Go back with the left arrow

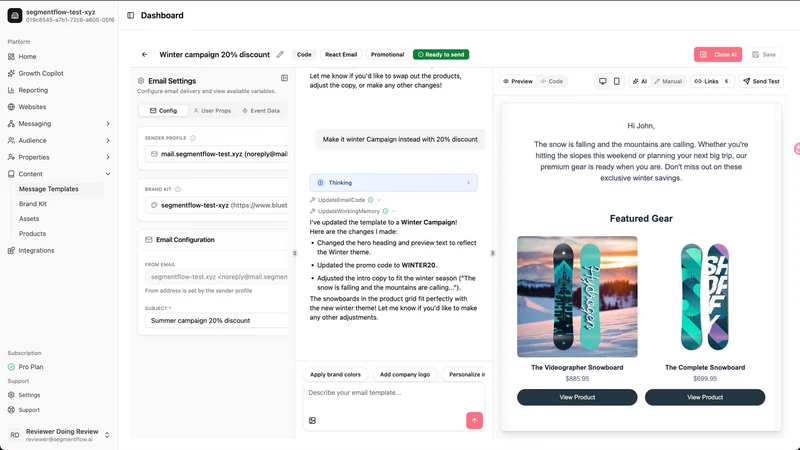[144, 55]
